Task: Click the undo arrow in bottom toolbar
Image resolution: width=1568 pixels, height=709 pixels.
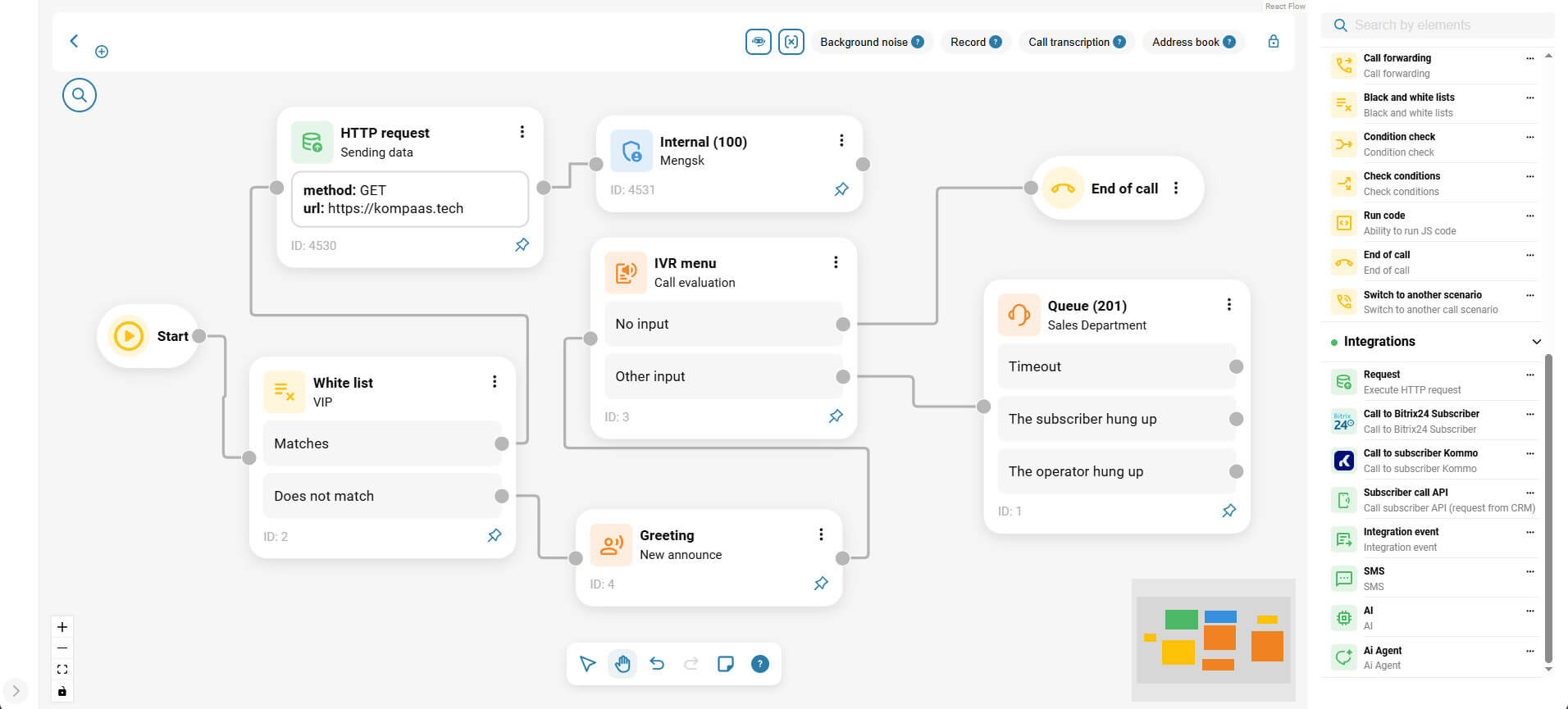Action: click(x=657, y=664)
